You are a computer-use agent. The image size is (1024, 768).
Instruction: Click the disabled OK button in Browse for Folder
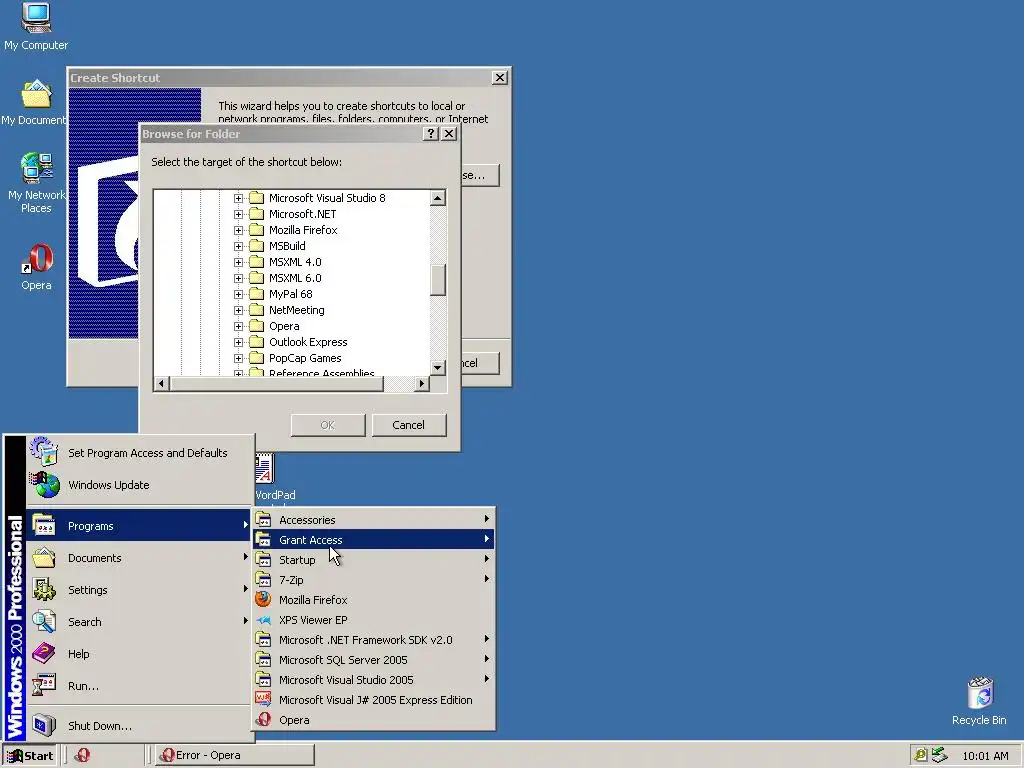pos(328,424)
